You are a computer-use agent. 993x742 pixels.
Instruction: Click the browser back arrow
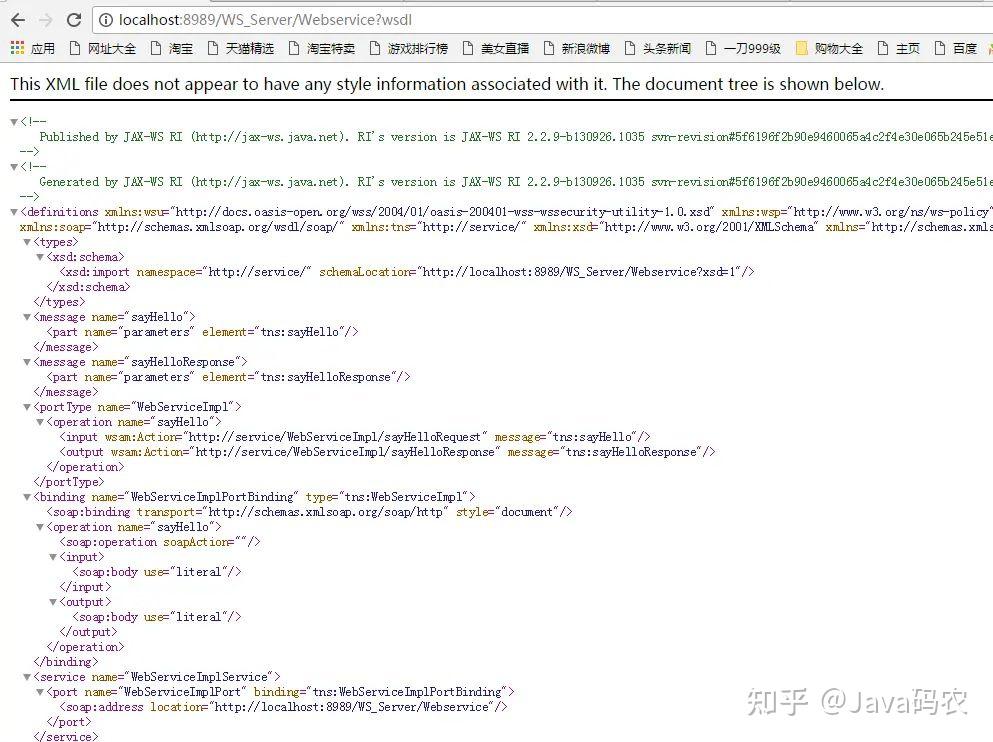pos(17,18)
